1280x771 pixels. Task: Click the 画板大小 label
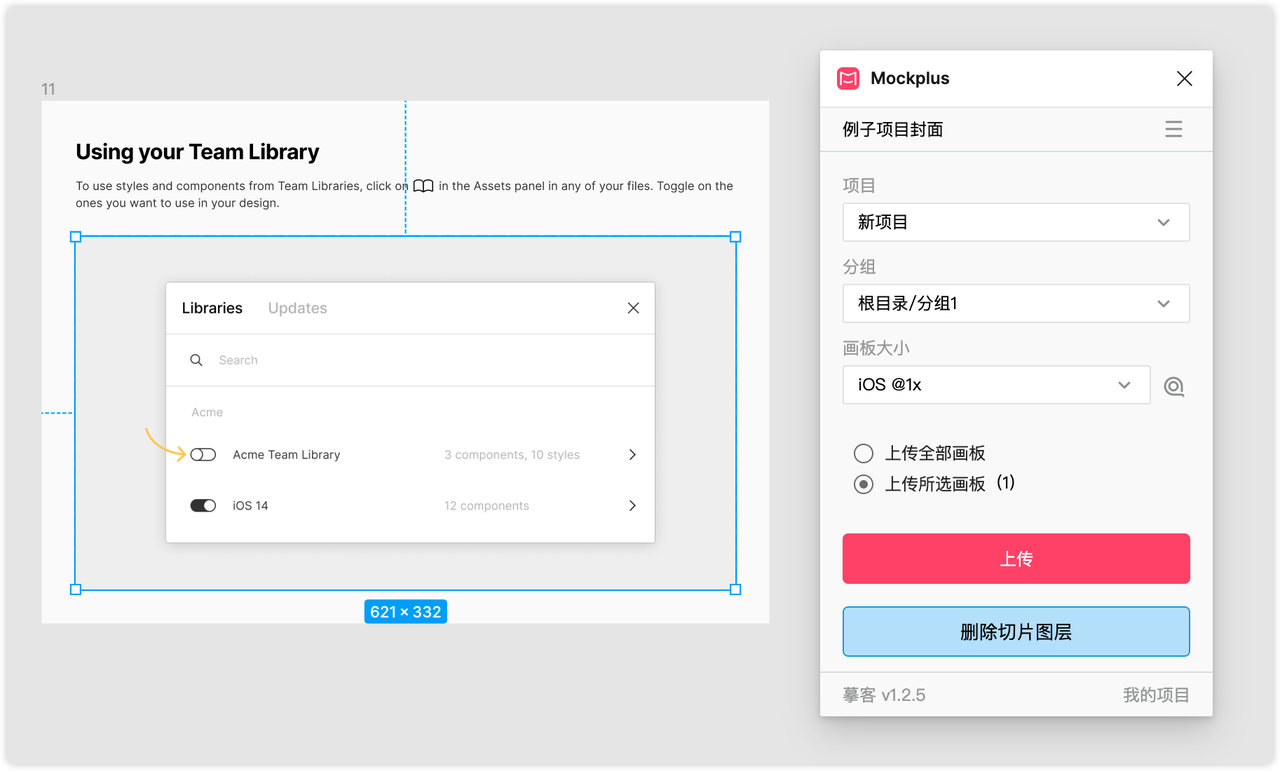[x=876, y=348]
